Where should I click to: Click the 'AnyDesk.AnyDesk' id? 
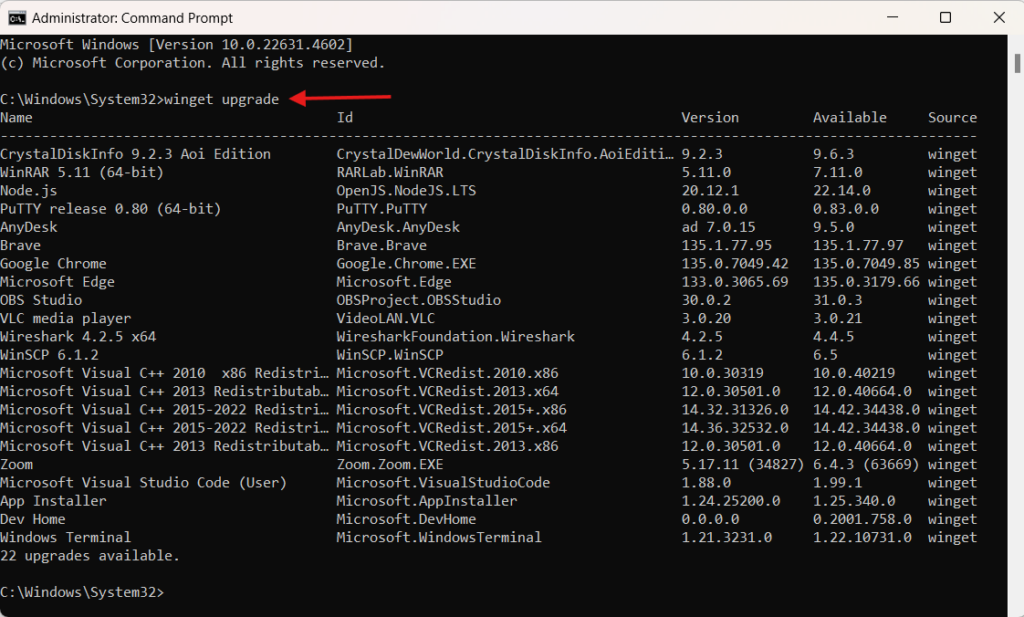[x=398, y=227]
